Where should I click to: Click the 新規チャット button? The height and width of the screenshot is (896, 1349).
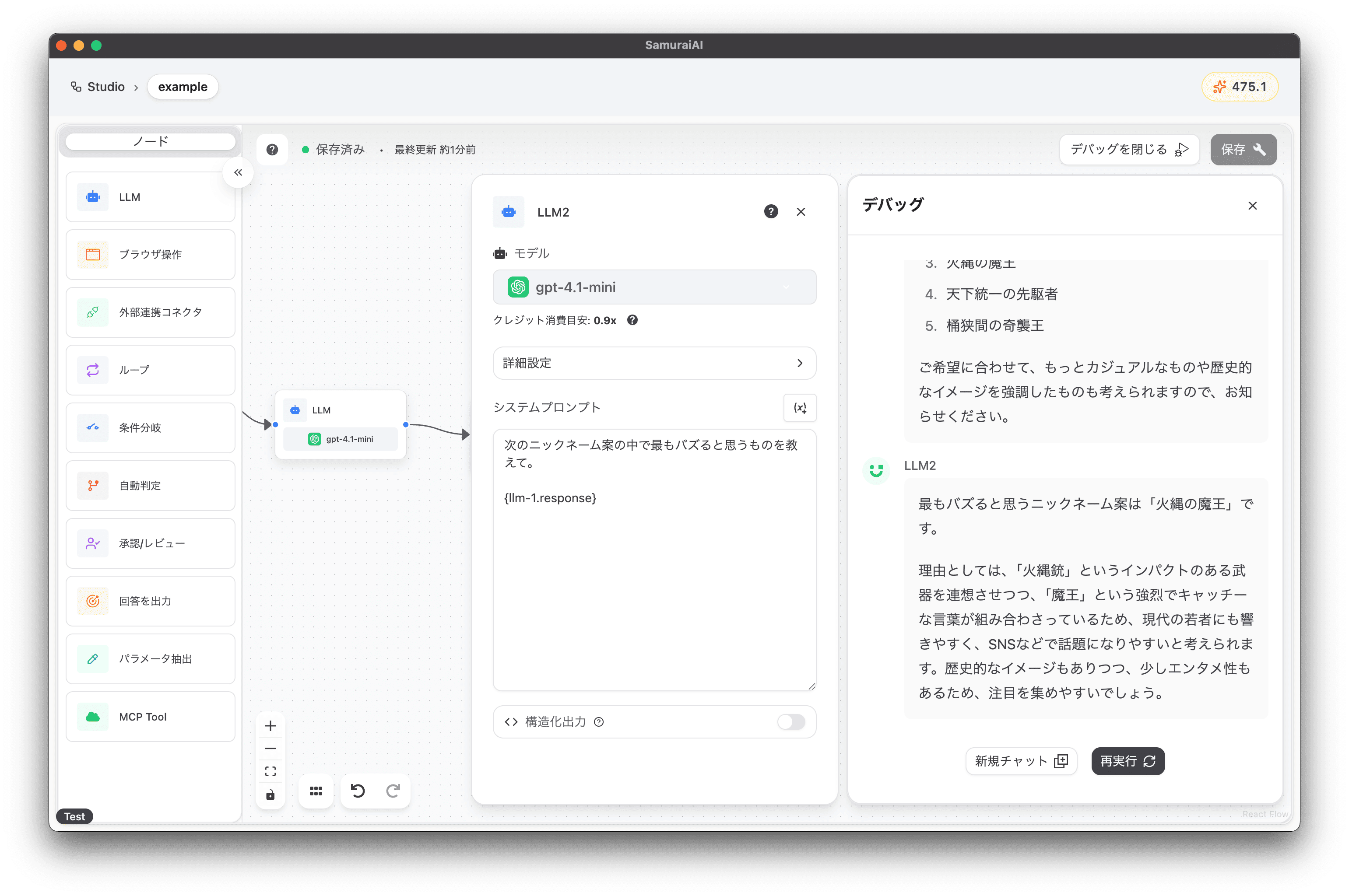(1021, 761)
